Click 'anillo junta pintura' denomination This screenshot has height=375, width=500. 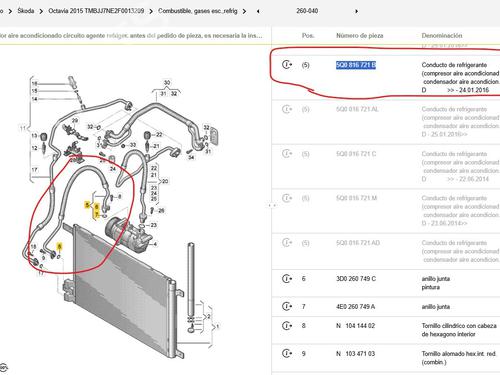click(436, 283)
